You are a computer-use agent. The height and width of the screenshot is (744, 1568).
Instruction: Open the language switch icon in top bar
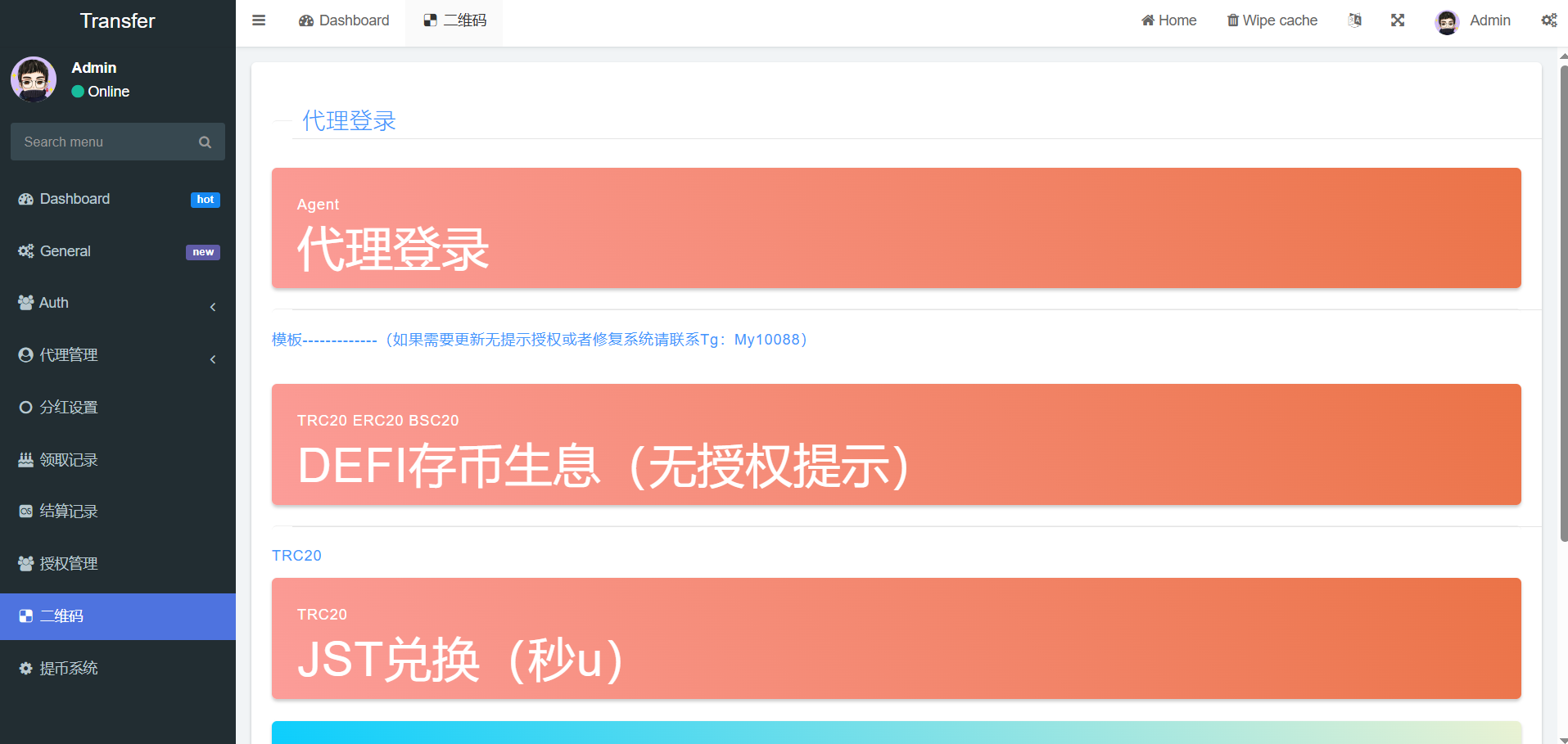(1354, 20)
